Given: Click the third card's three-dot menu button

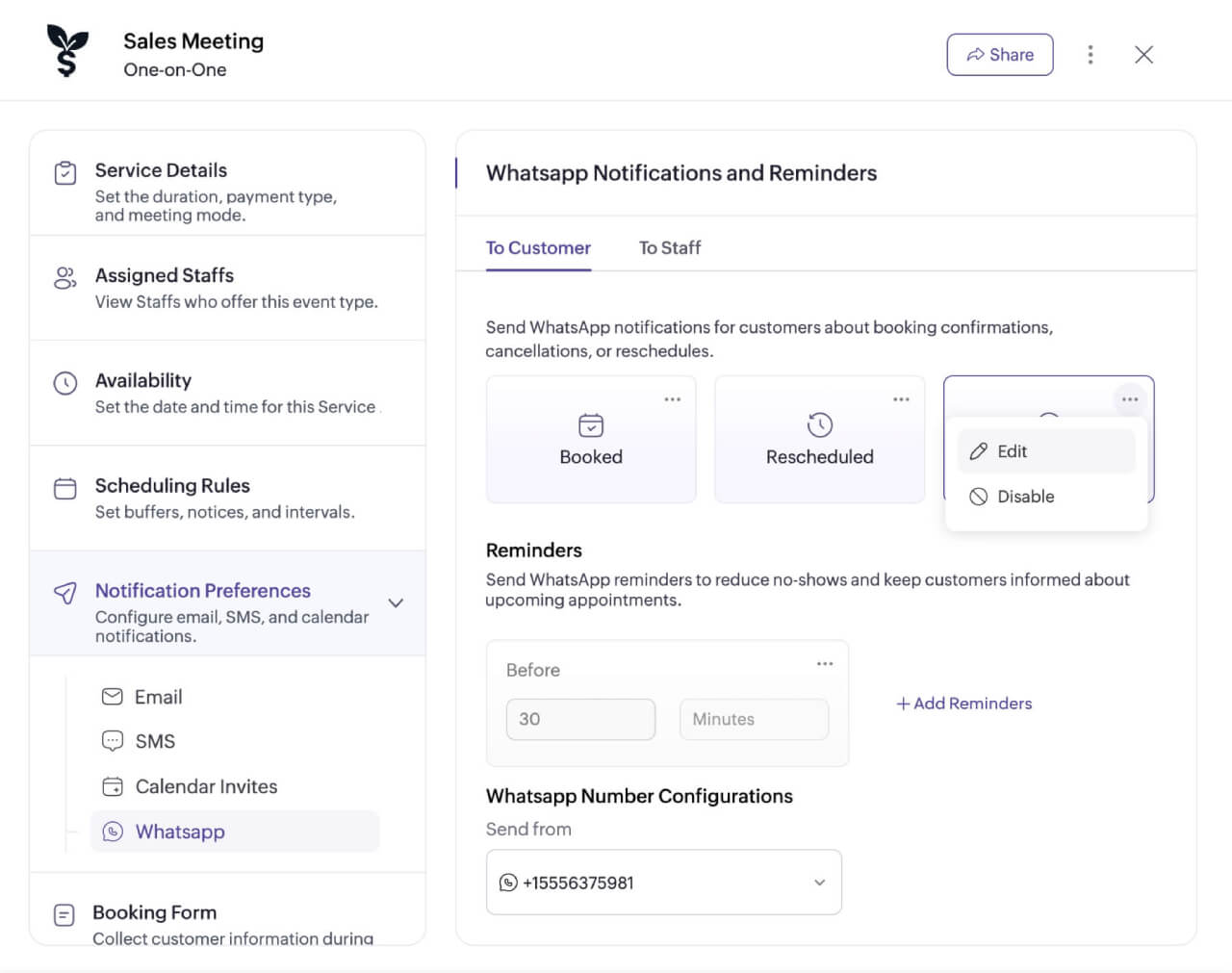Looking at the screenshot, I should (x=1130, y=399).
